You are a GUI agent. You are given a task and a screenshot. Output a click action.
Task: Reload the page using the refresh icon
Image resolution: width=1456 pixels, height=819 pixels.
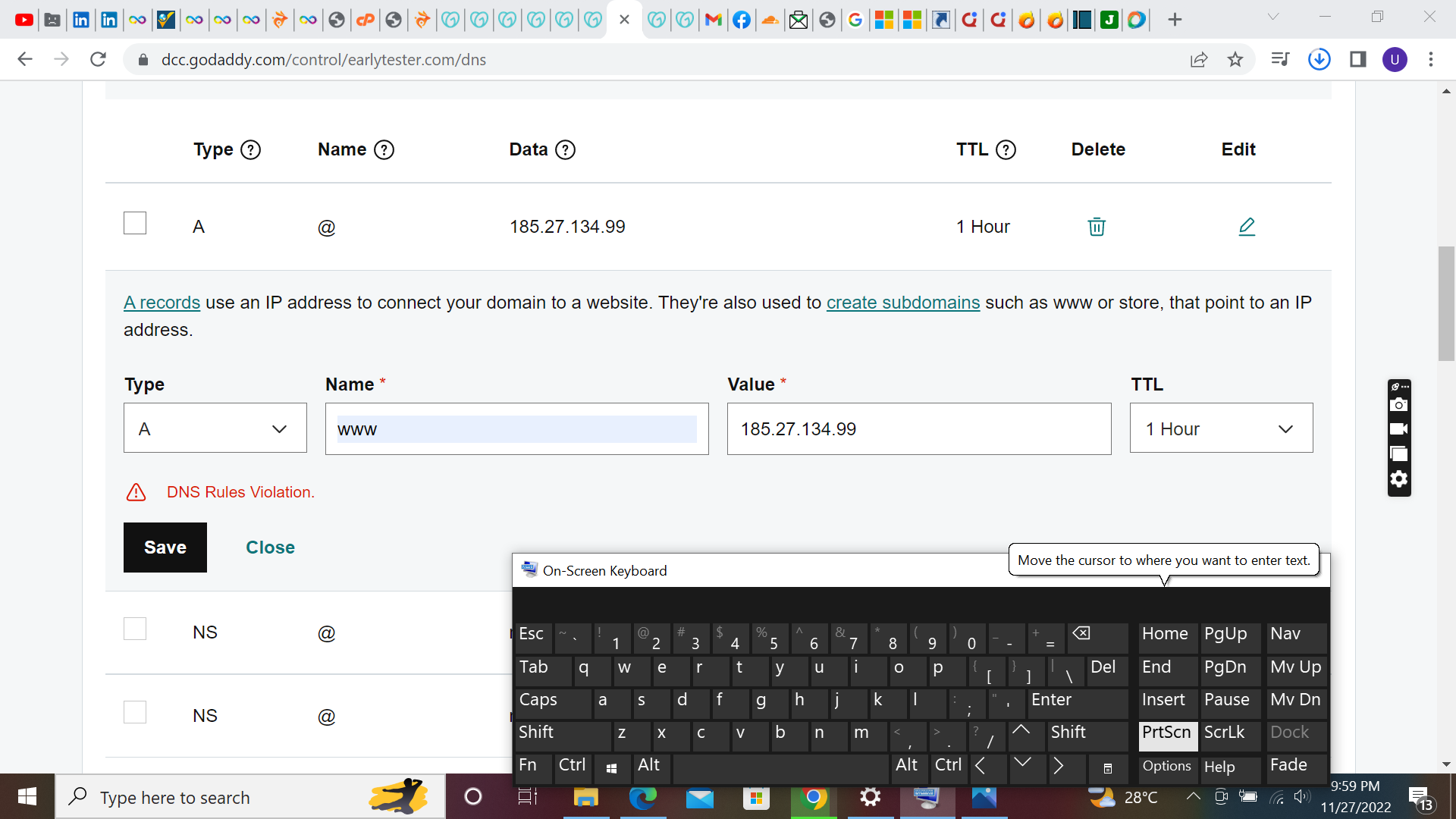pyautogui.click(x=98, y=59)
